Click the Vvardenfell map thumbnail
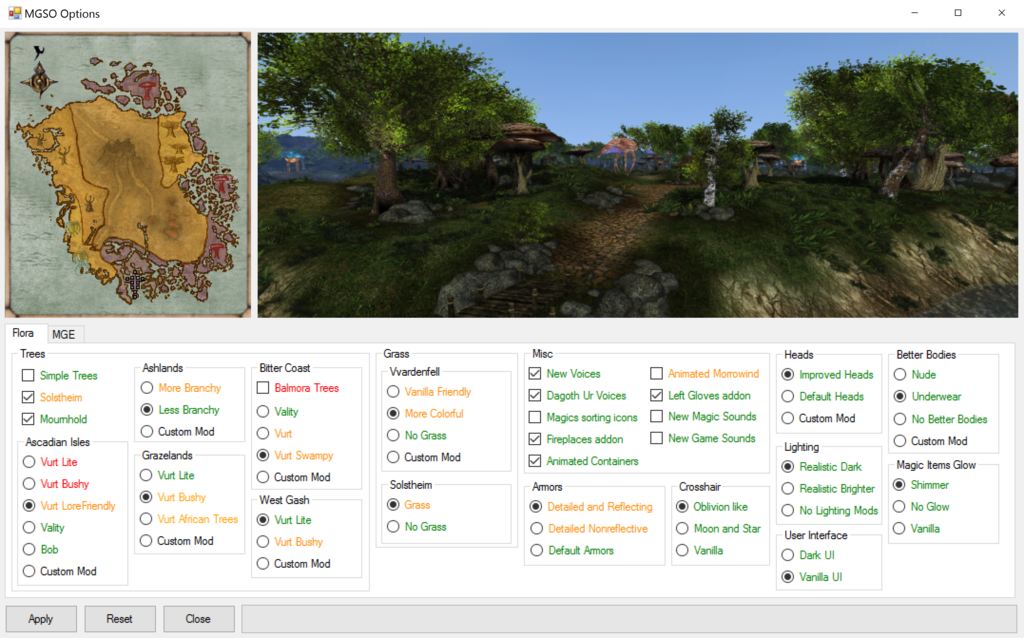The image size is (1024, 638). tap(127, 175)
